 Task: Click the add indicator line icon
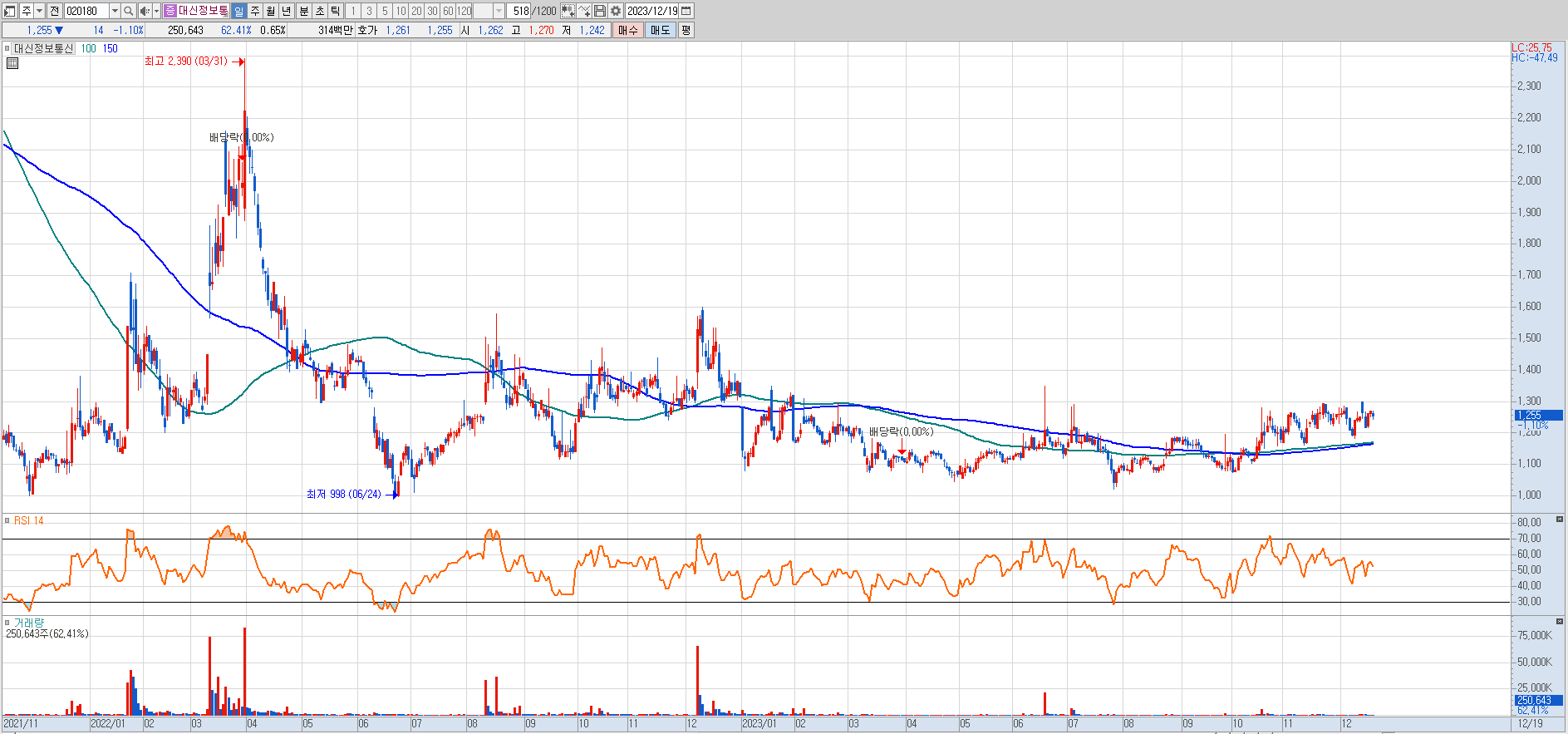[584, 11]
